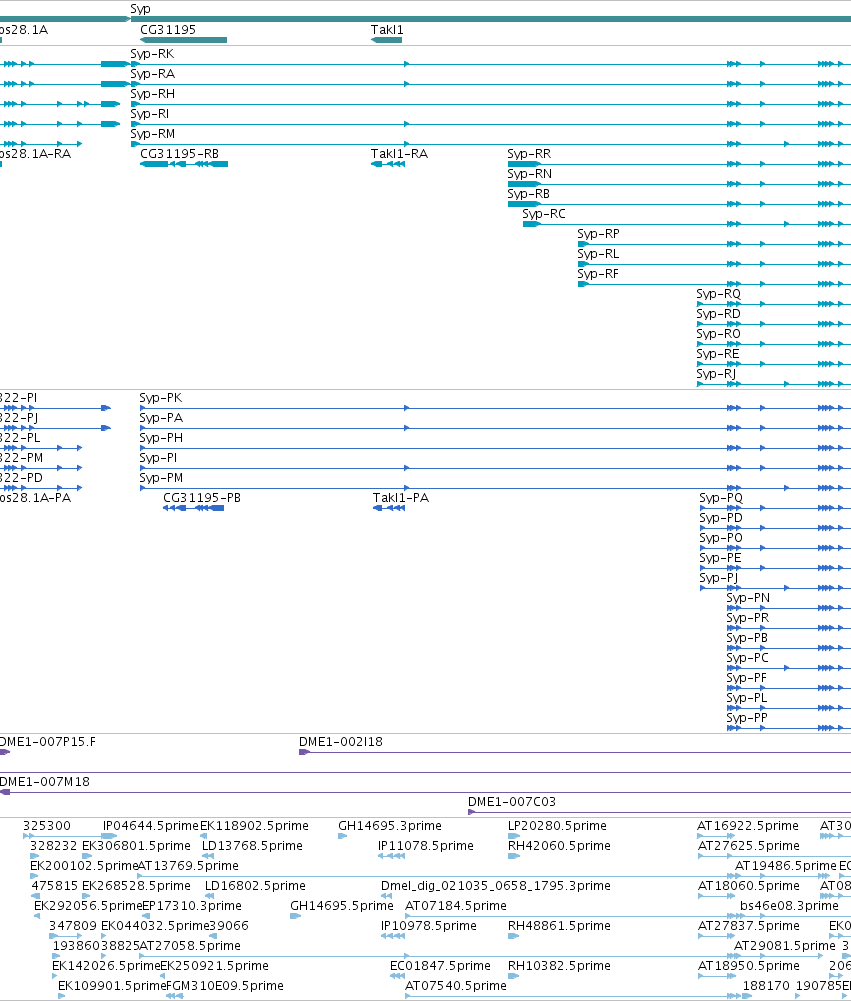Open protein Syp-PN

point(748,598)
